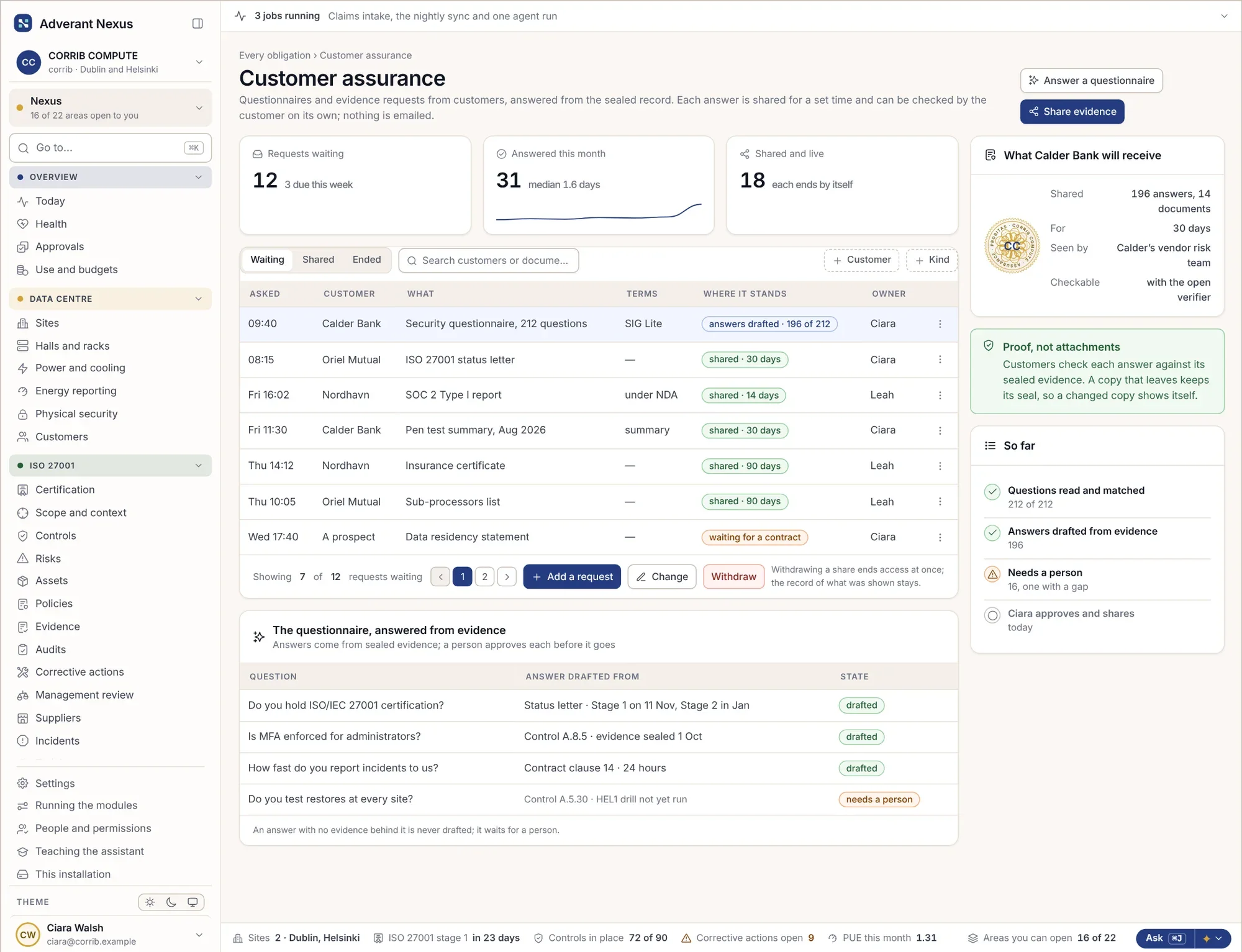Click Add a request button

(572, 577)
